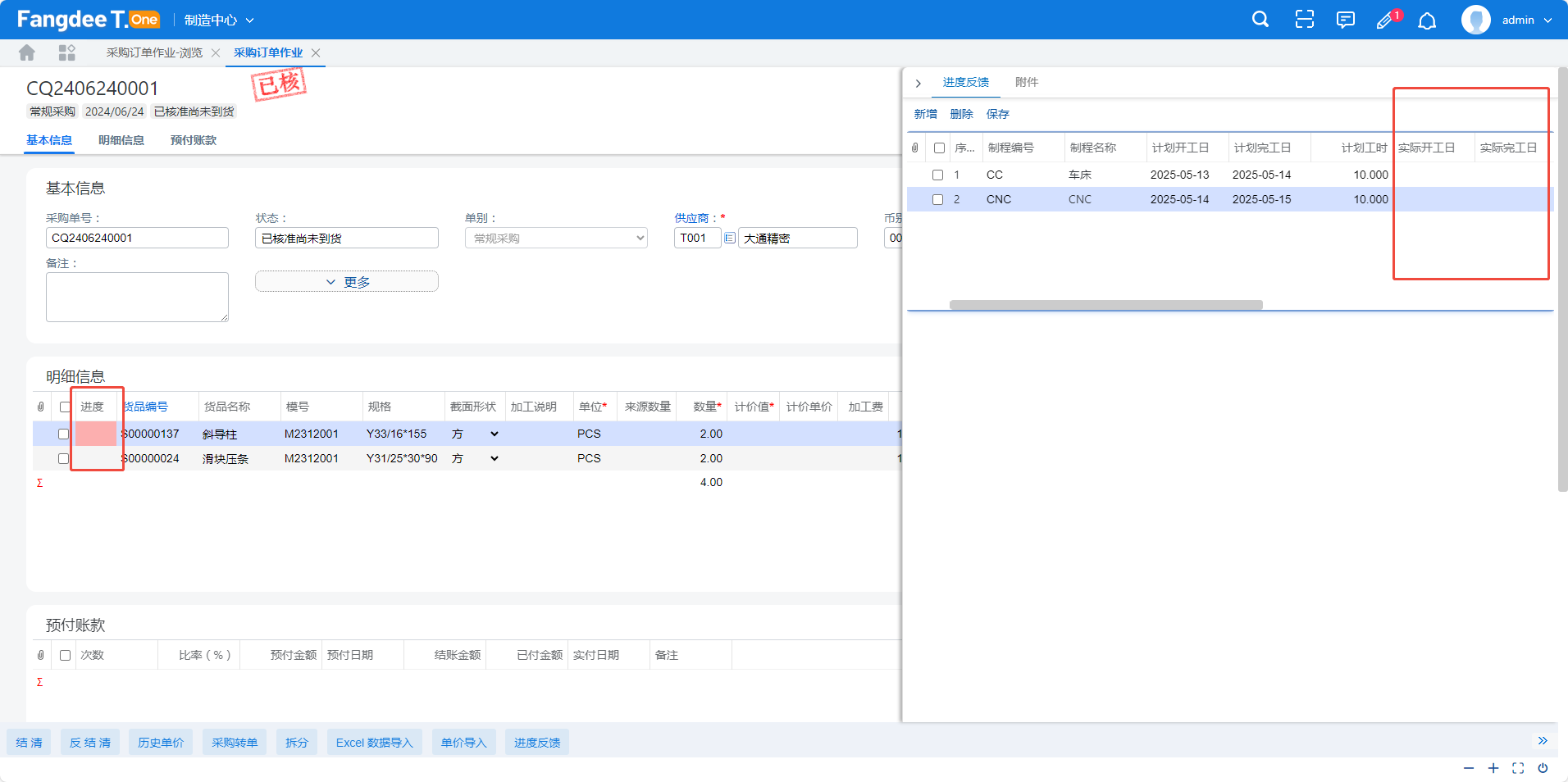Click the search magnifier icon

tap(1260, 20)
